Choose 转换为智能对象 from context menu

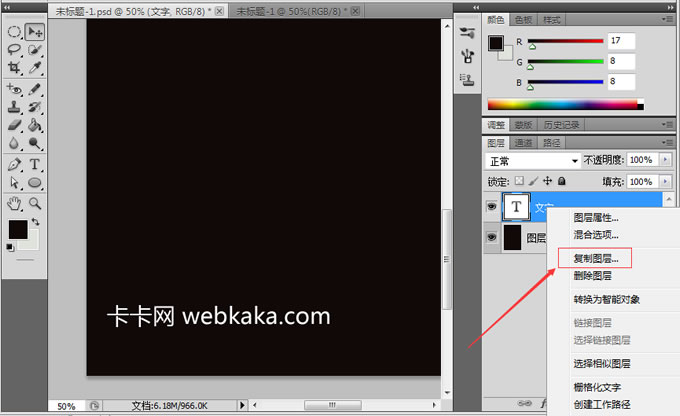pyautogui.click(x=607, y=299)
